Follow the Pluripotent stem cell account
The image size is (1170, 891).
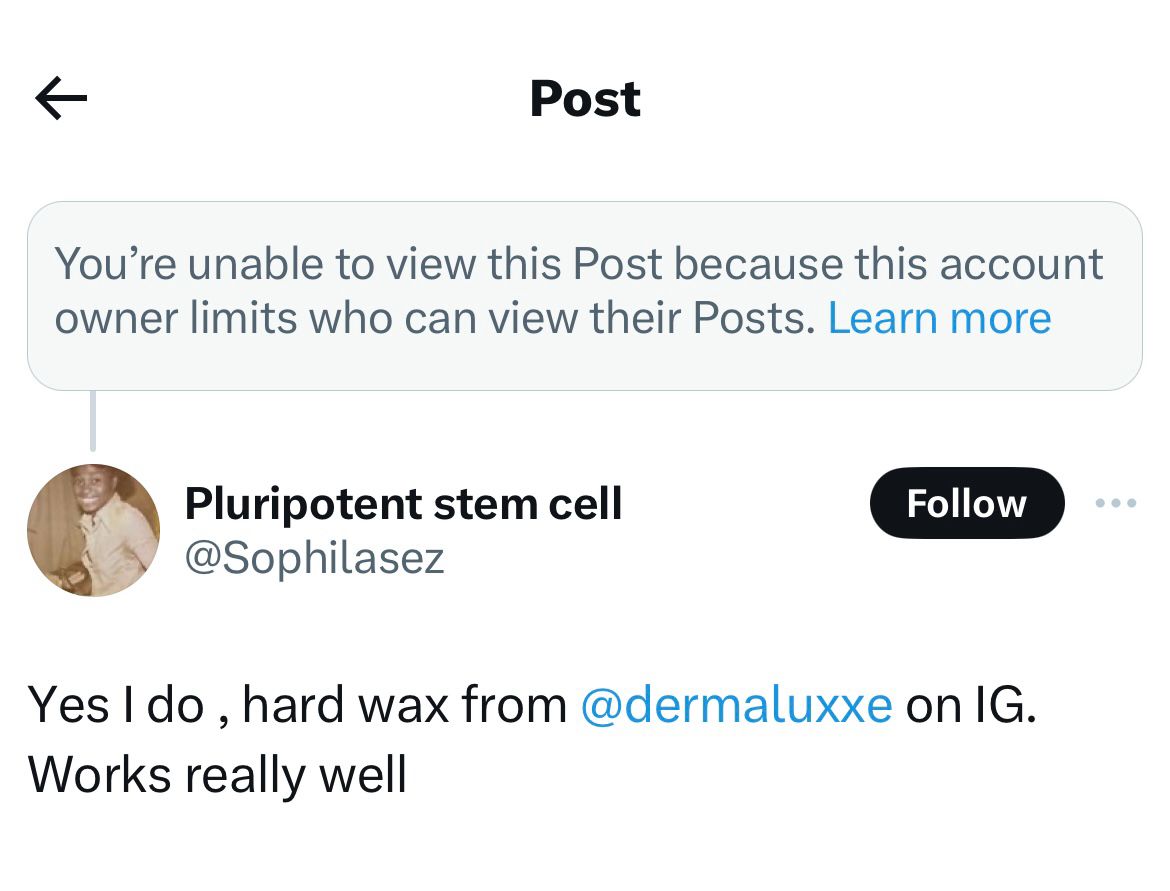[967, 503]
